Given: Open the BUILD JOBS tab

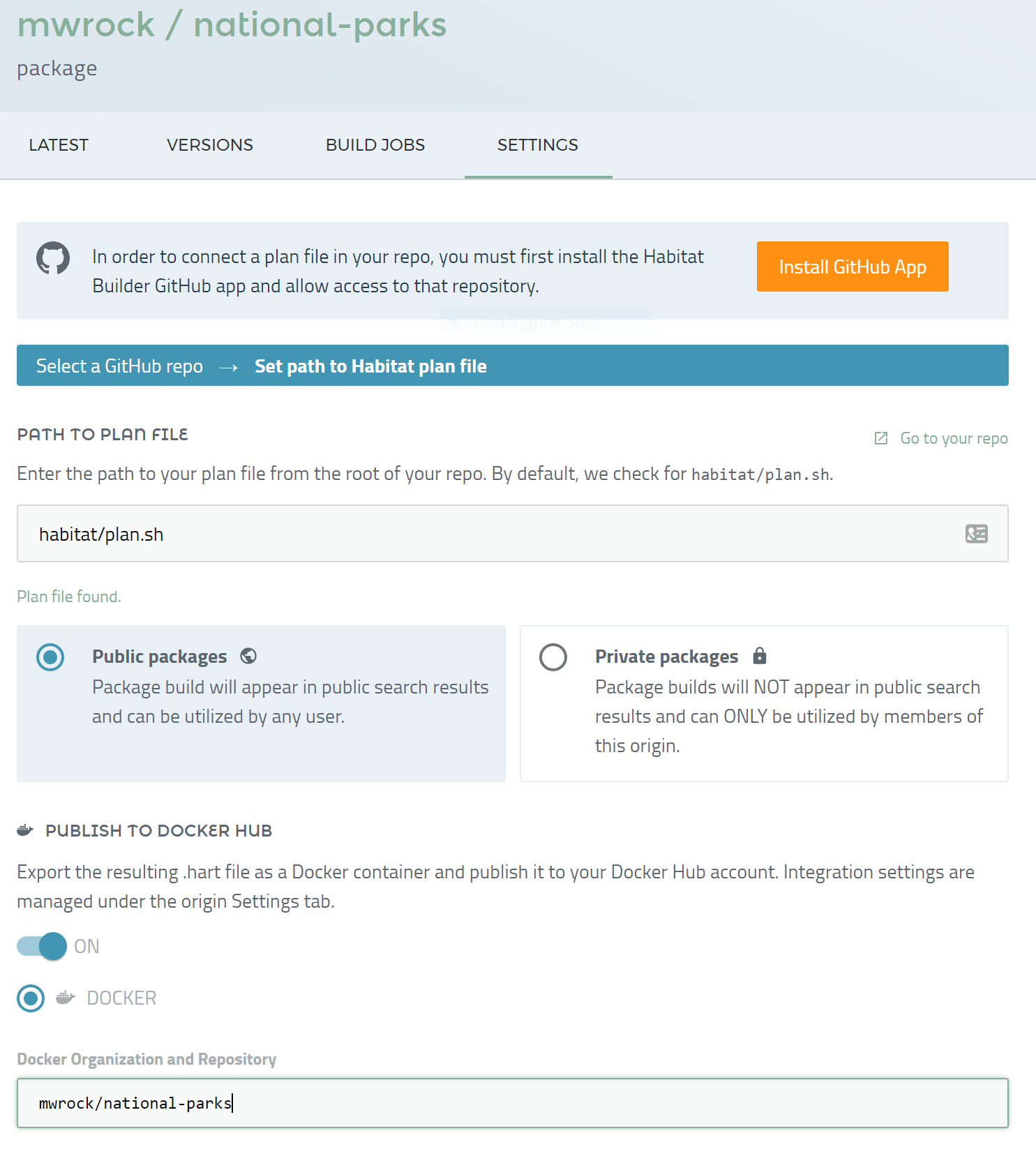Looking at the screenshot, I should click(x=375, y=145).
